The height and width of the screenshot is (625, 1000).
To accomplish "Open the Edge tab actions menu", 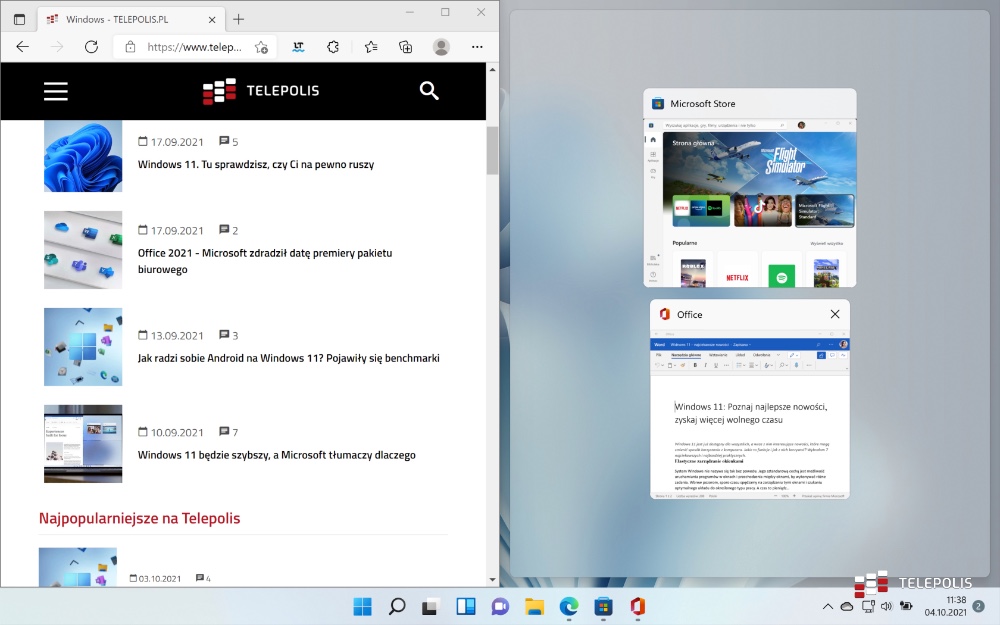I will coord(19,19).
